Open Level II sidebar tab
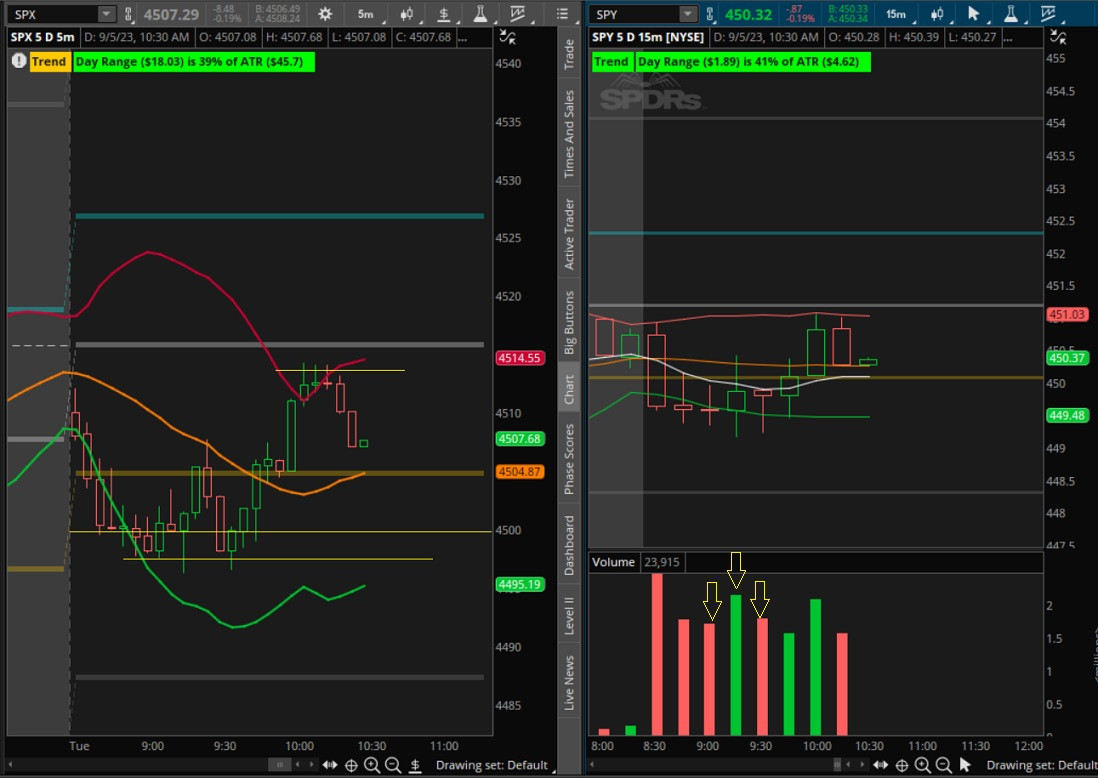 [569, 616]
